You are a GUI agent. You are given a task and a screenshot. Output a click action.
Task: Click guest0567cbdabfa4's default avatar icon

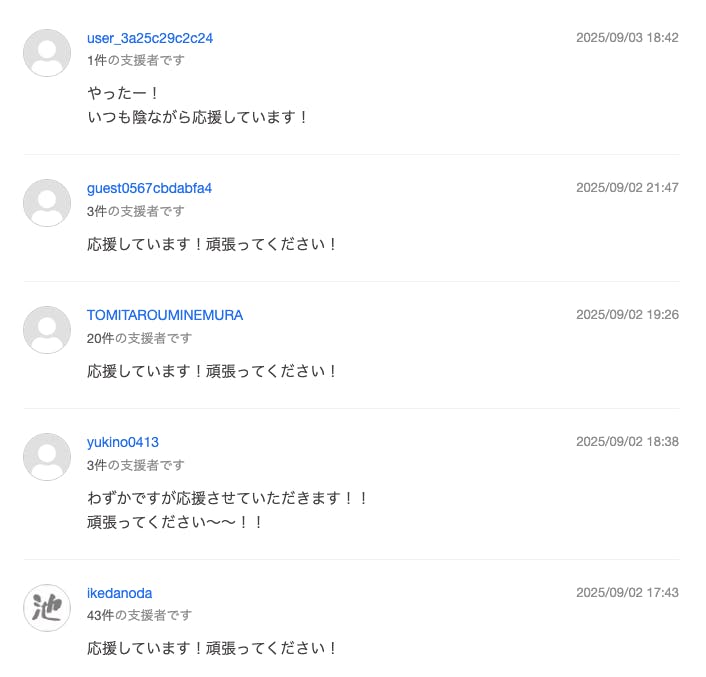pos(47,203)
